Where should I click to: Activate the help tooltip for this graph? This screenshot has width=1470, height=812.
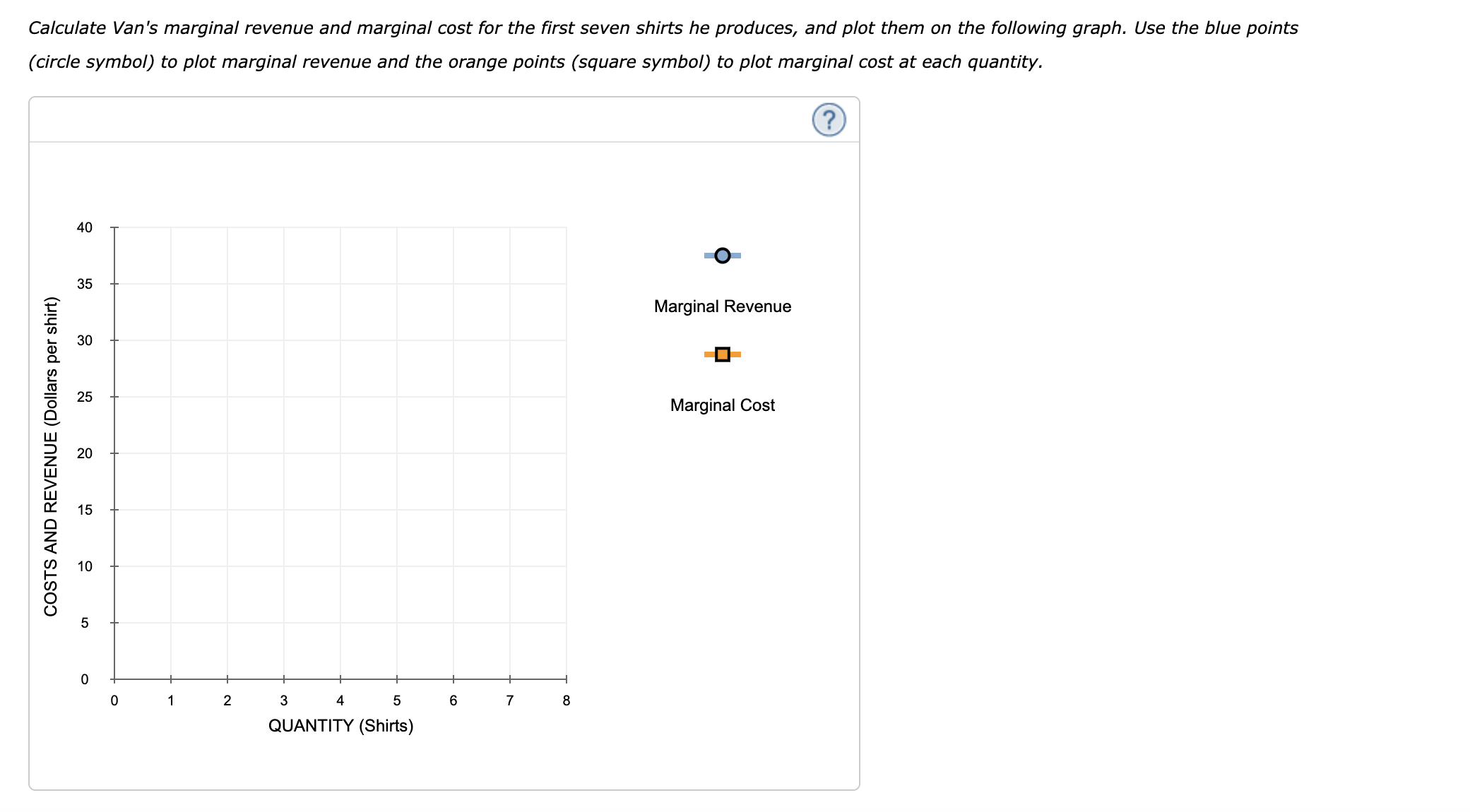[829, 120]
